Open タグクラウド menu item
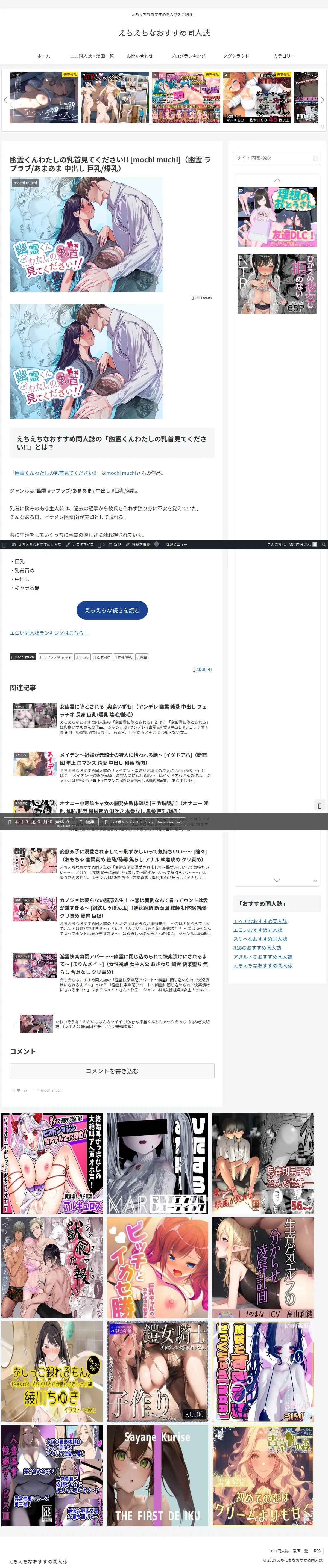328x1568 pixels. click(236, 56)
